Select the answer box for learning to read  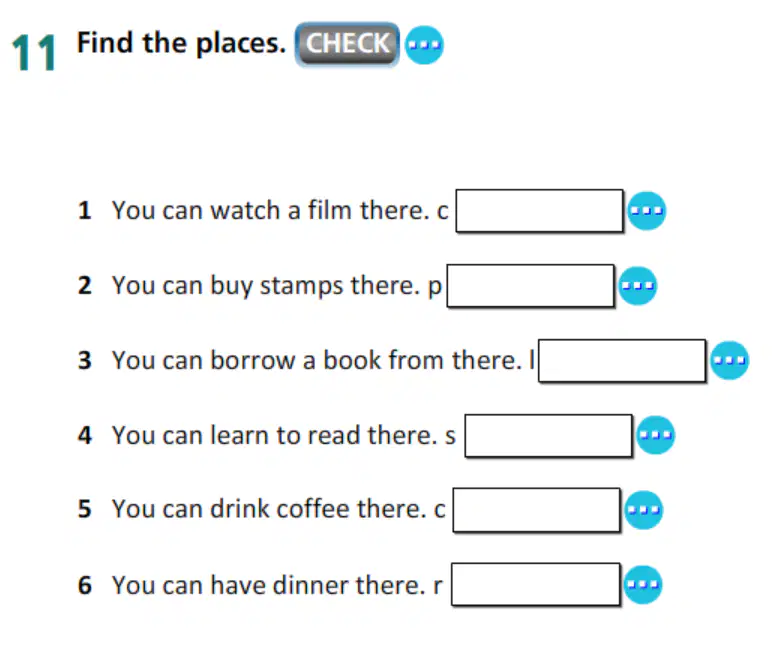[548, 436]
